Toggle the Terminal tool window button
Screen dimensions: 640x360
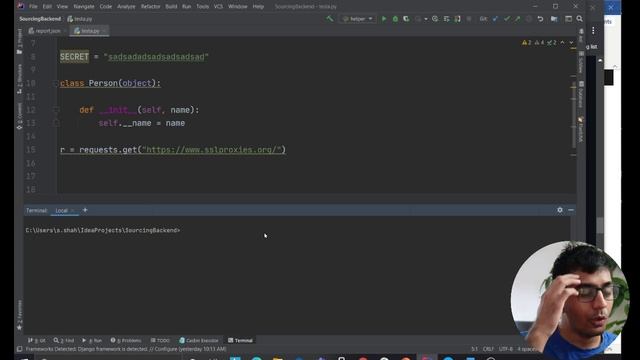pos(240,340)
